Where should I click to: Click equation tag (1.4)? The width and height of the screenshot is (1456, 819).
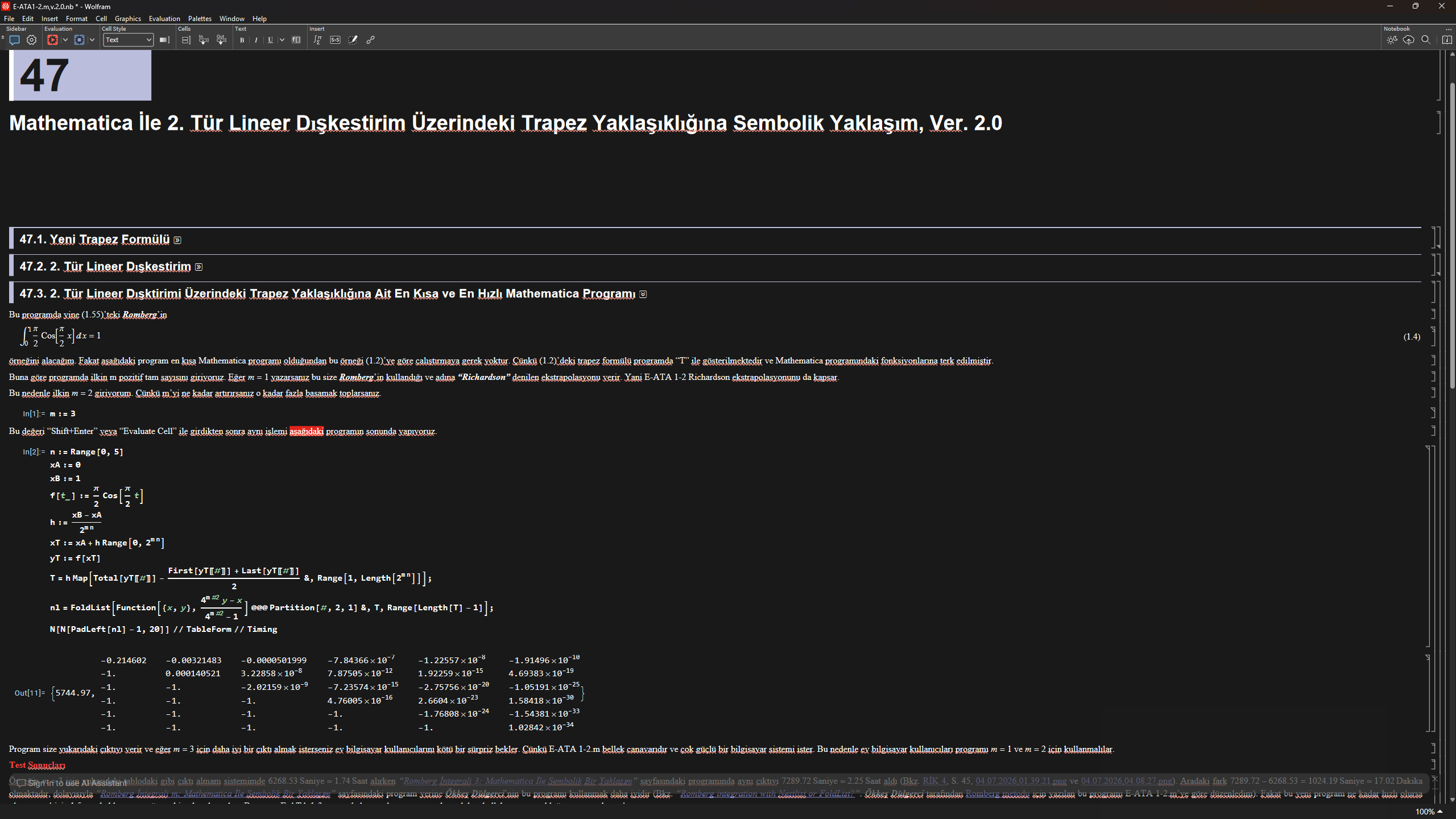tap(1412, 337)
